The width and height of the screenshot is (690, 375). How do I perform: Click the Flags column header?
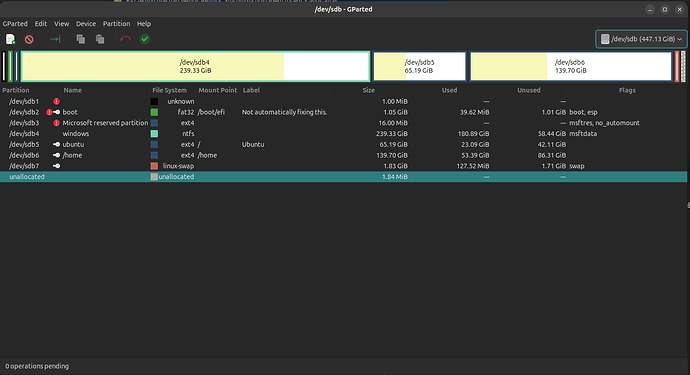[627, 90]
